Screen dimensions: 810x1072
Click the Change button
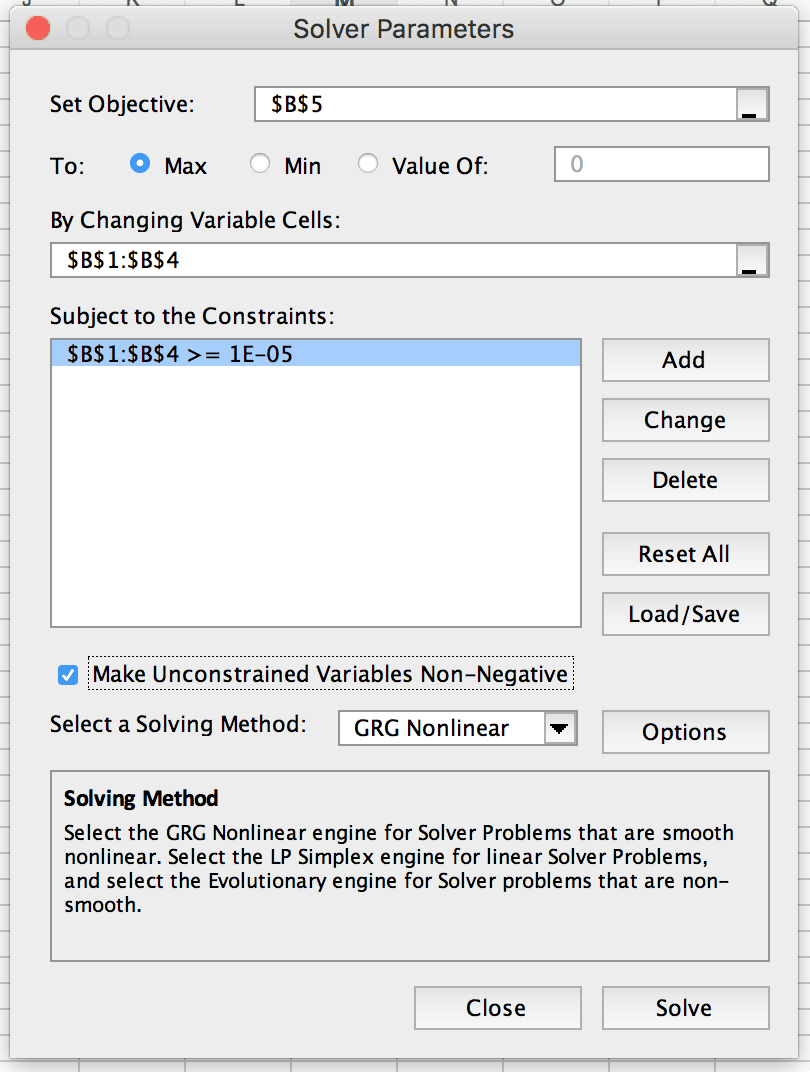(x=684, y=420)
